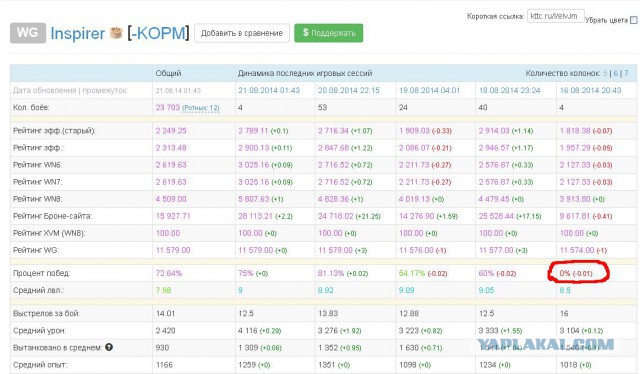This screenshot has width=640, height=374.
Task: Click average level value 7.98
Action: tap(163, 290)
